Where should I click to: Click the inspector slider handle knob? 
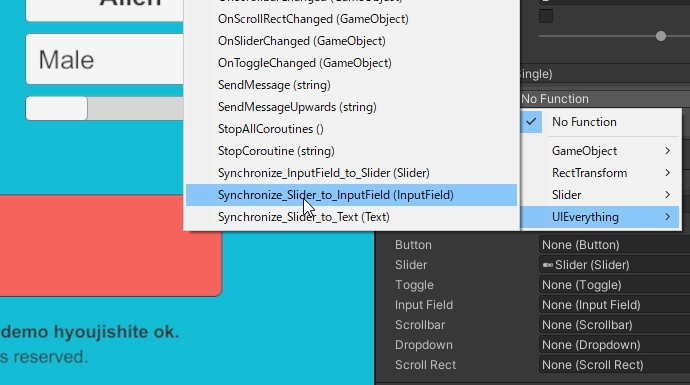pyautogui.click(x=661, y=36)
